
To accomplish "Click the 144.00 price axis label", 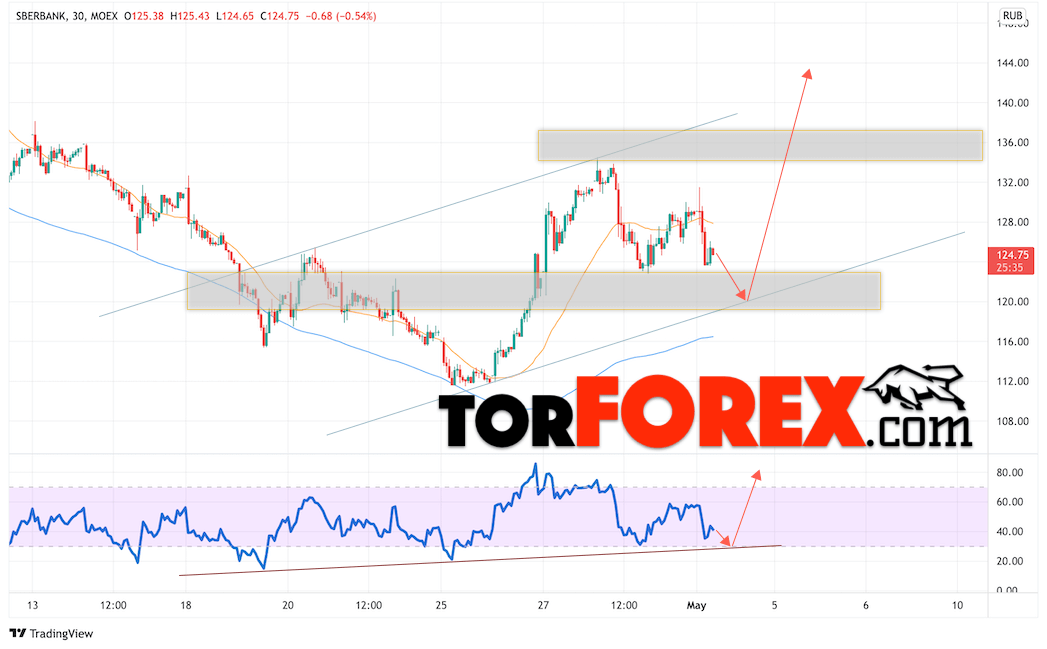I will click(1012, 63).
